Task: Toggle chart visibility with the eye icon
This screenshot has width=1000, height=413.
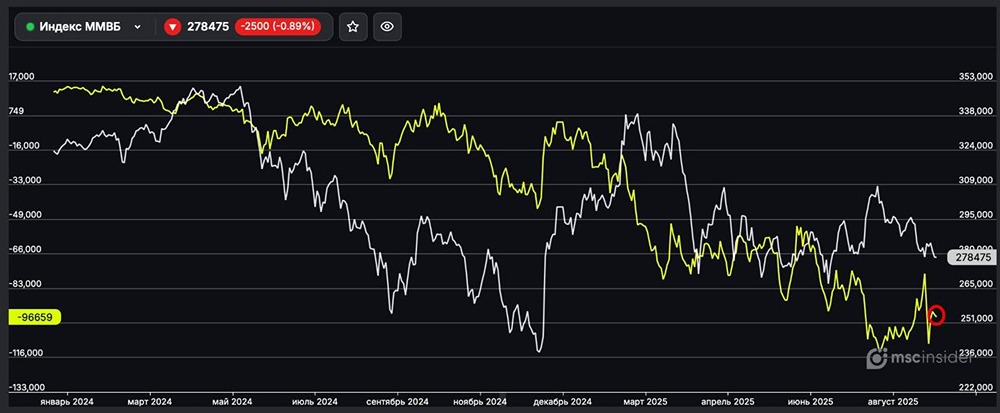Action: (387, 28)
